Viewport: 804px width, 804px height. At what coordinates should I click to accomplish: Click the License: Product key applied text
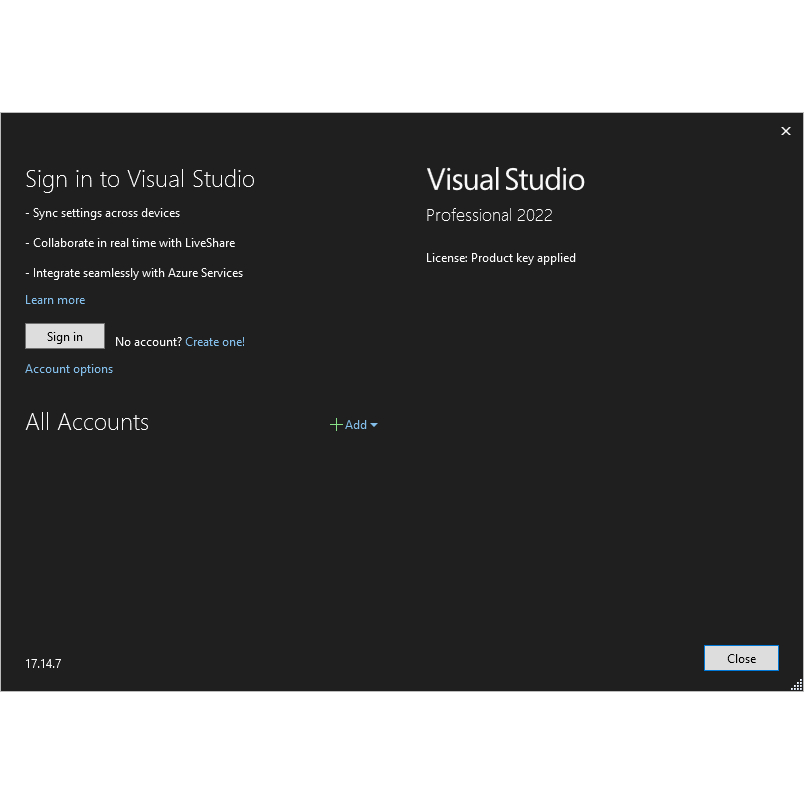coord(500,258)
